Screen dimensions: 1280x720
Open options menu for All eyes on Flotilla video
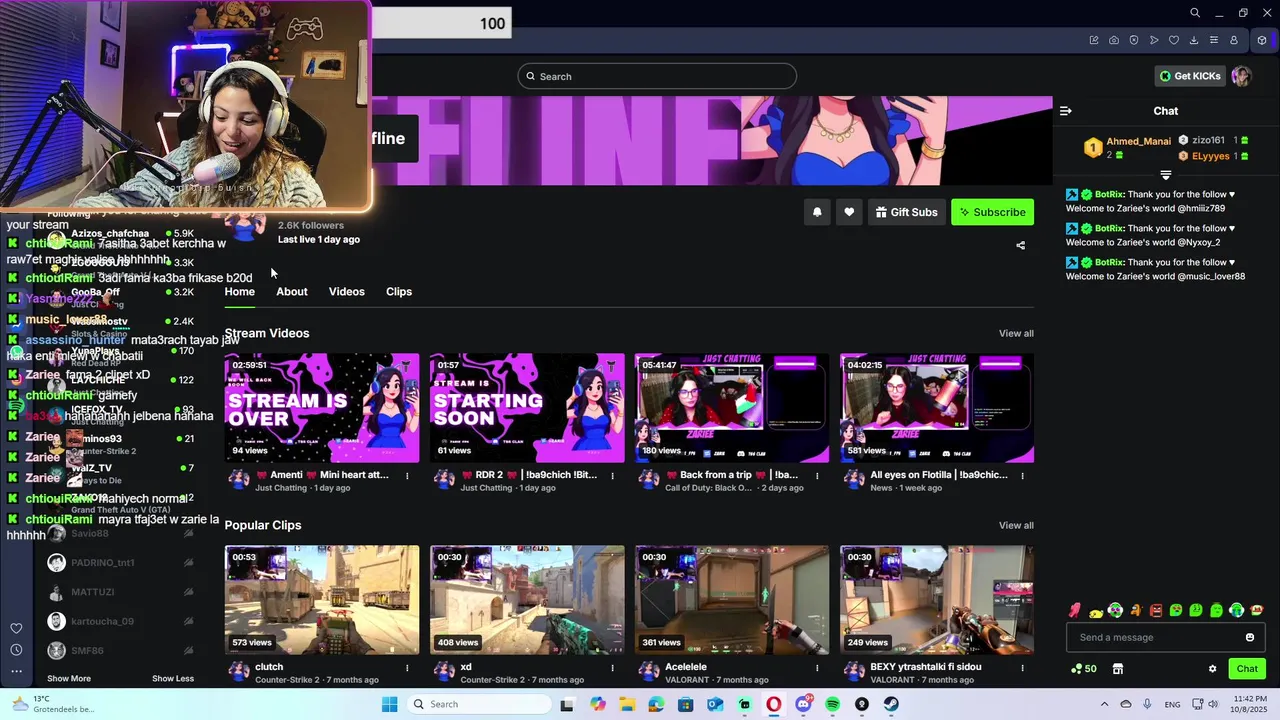1022,475
